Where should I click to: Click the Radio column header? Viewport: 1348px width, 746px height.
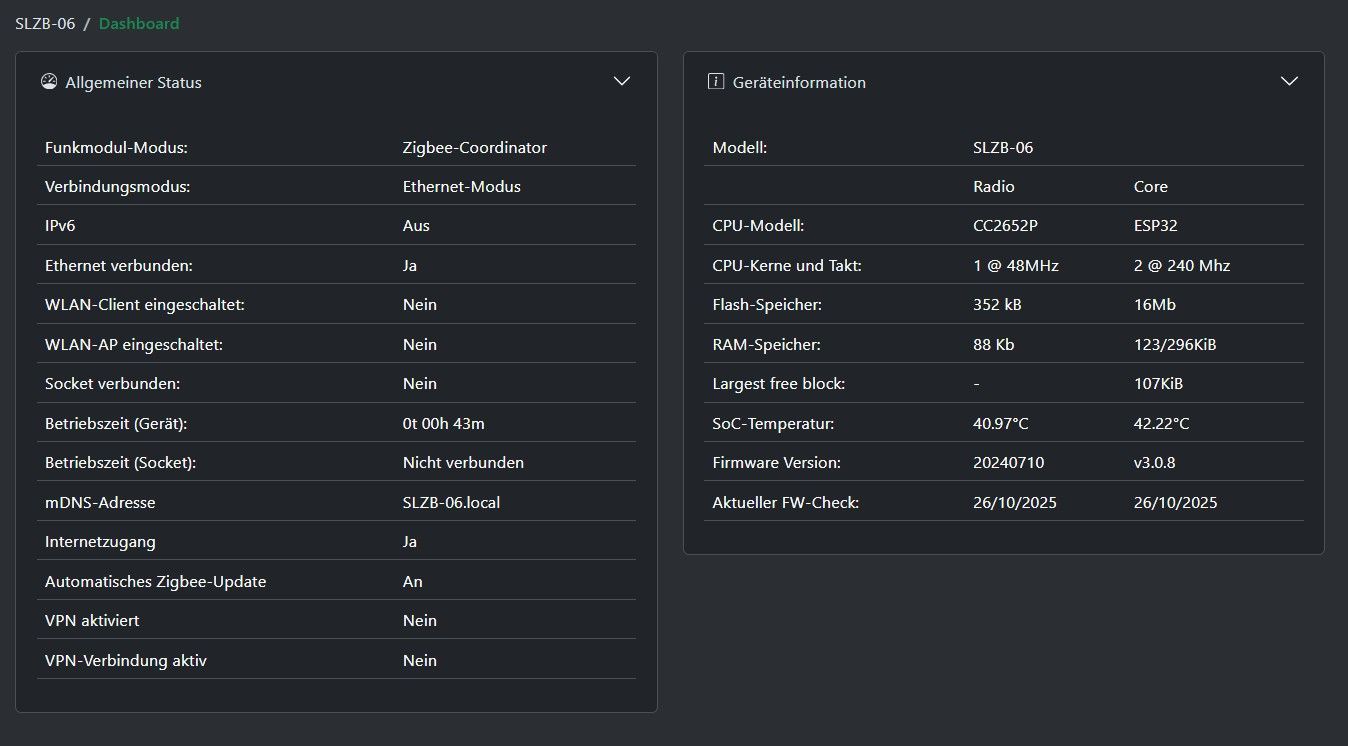pyautogui.click(x=993, y=186)
